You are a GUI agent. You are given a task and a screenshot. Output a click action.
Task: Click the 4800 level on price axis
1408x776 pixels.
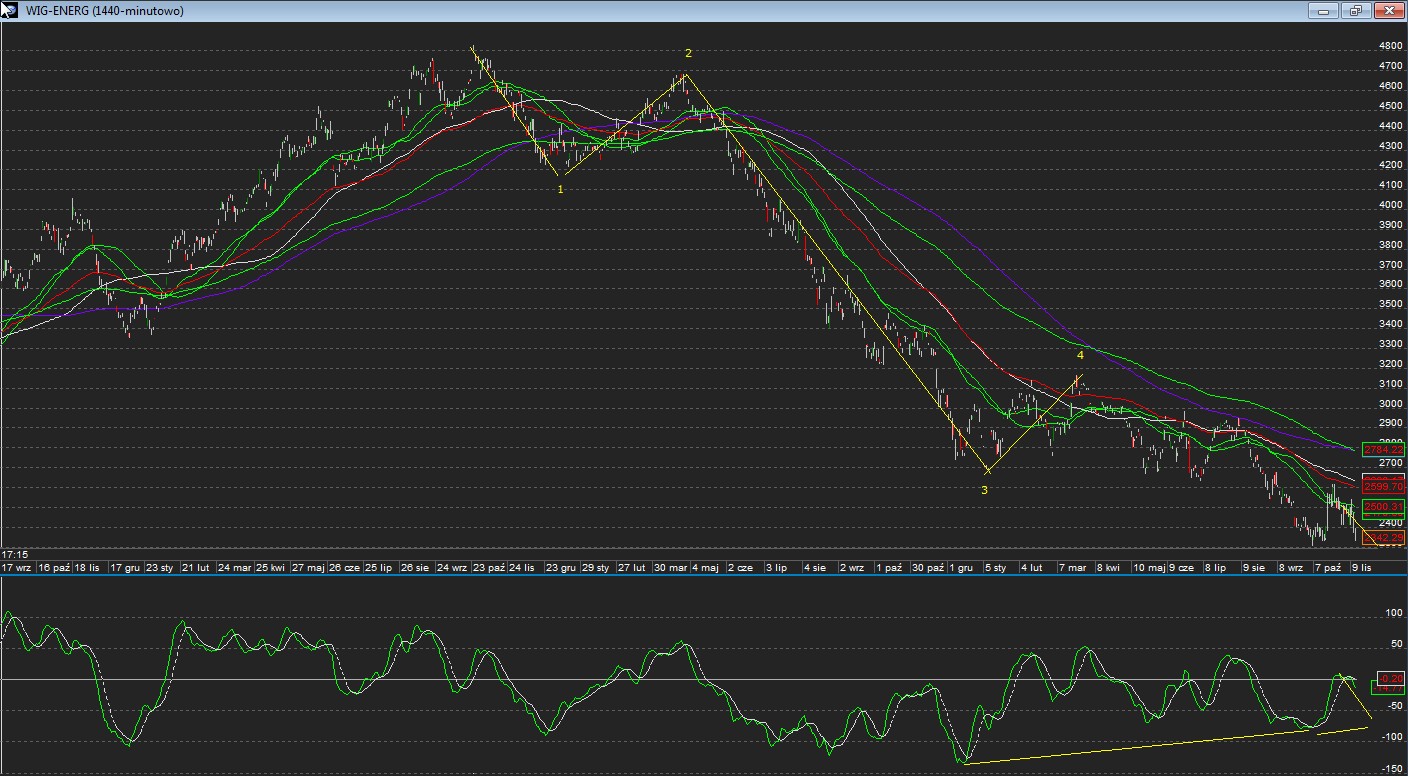click(1390, 46)
